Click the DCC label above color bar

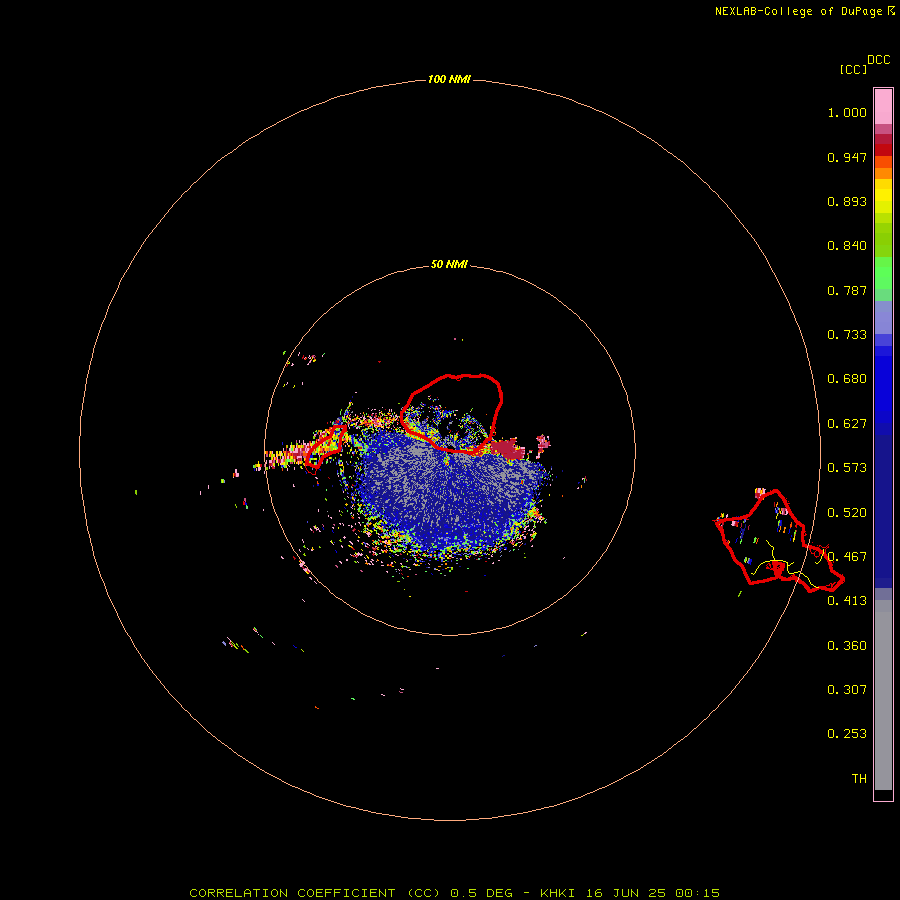(x=878, y=60)
